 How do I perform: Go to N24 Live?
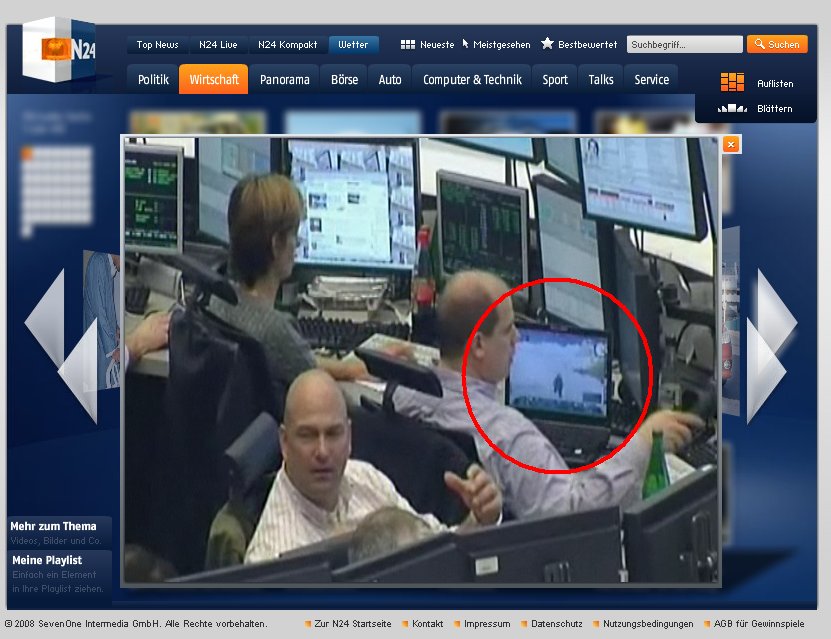(x=219, y=45)
